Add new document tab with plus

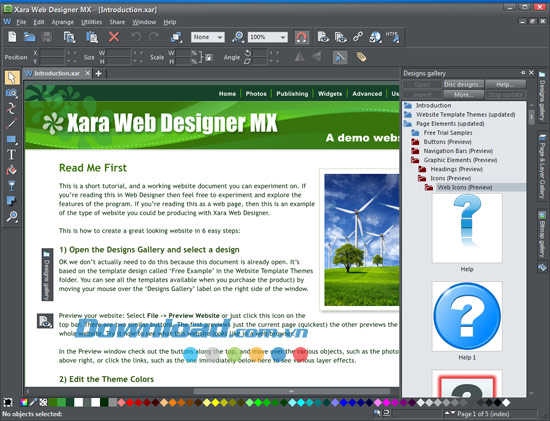pos(99,73)
